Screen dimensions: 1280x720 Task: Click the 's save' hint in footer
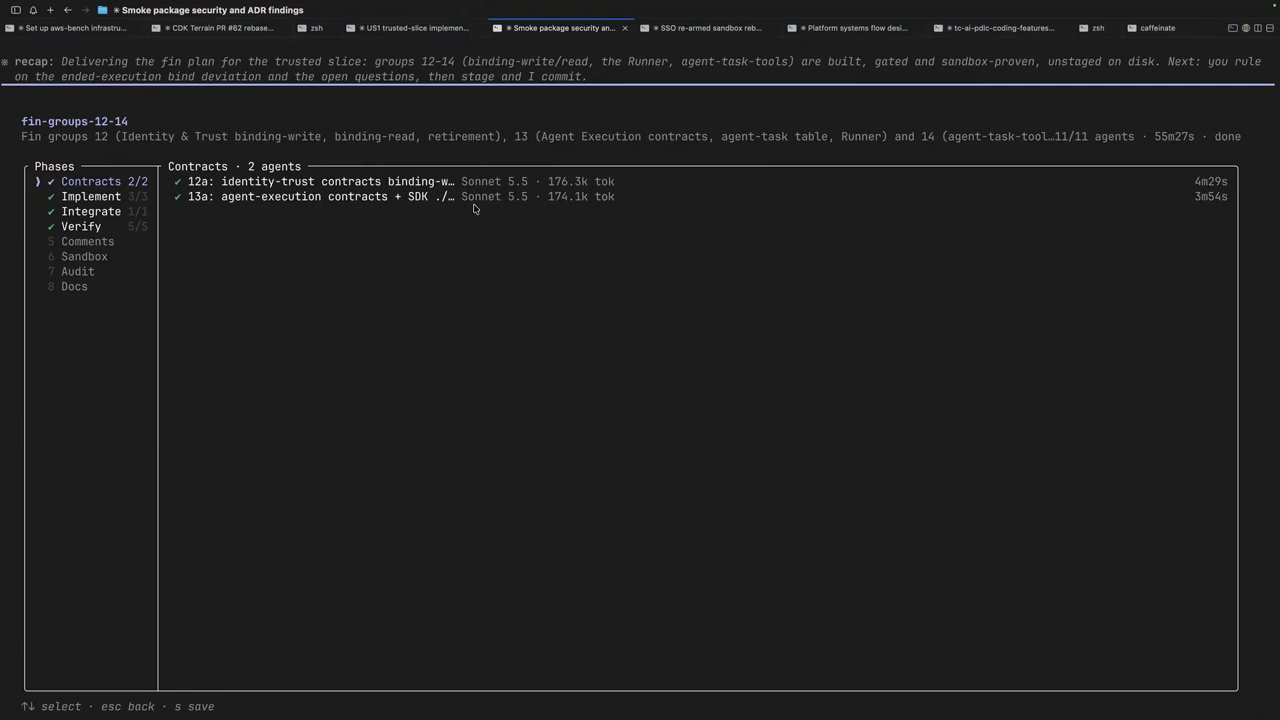pos(195,707)
